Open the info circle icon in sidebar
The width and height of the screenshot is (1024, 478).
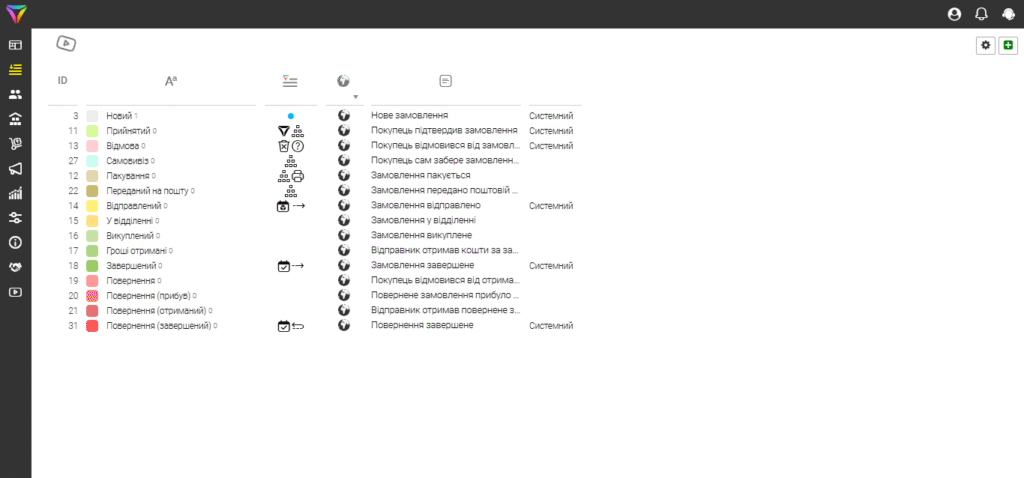point(16,243)
